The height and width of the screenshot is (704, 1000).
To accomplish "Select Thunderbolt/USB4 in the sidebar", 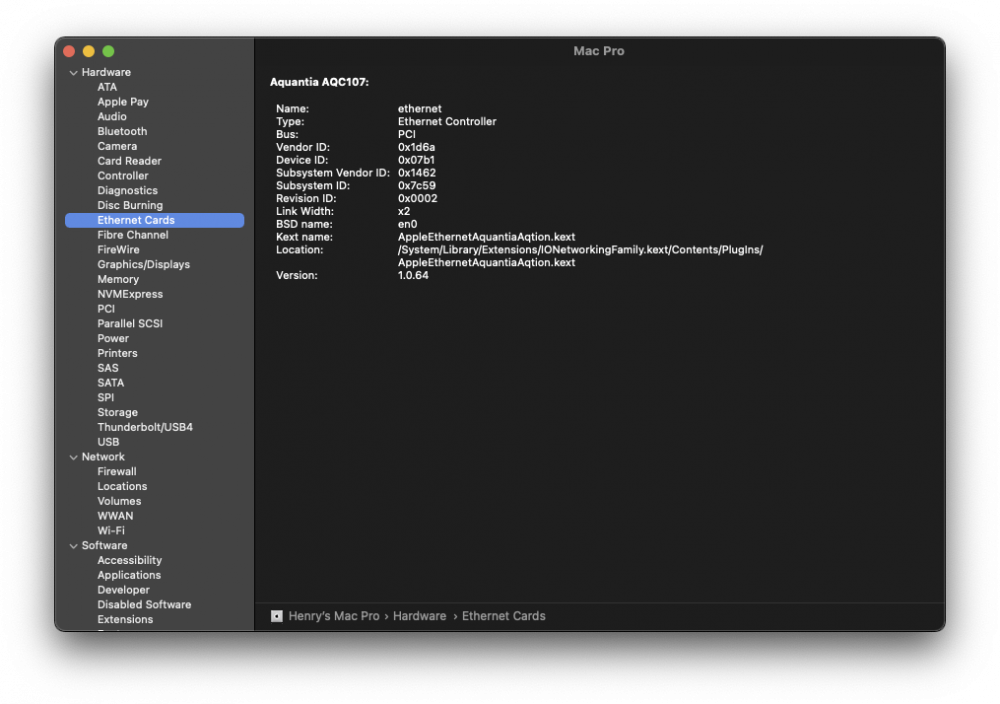I will [x=145, y=427].
